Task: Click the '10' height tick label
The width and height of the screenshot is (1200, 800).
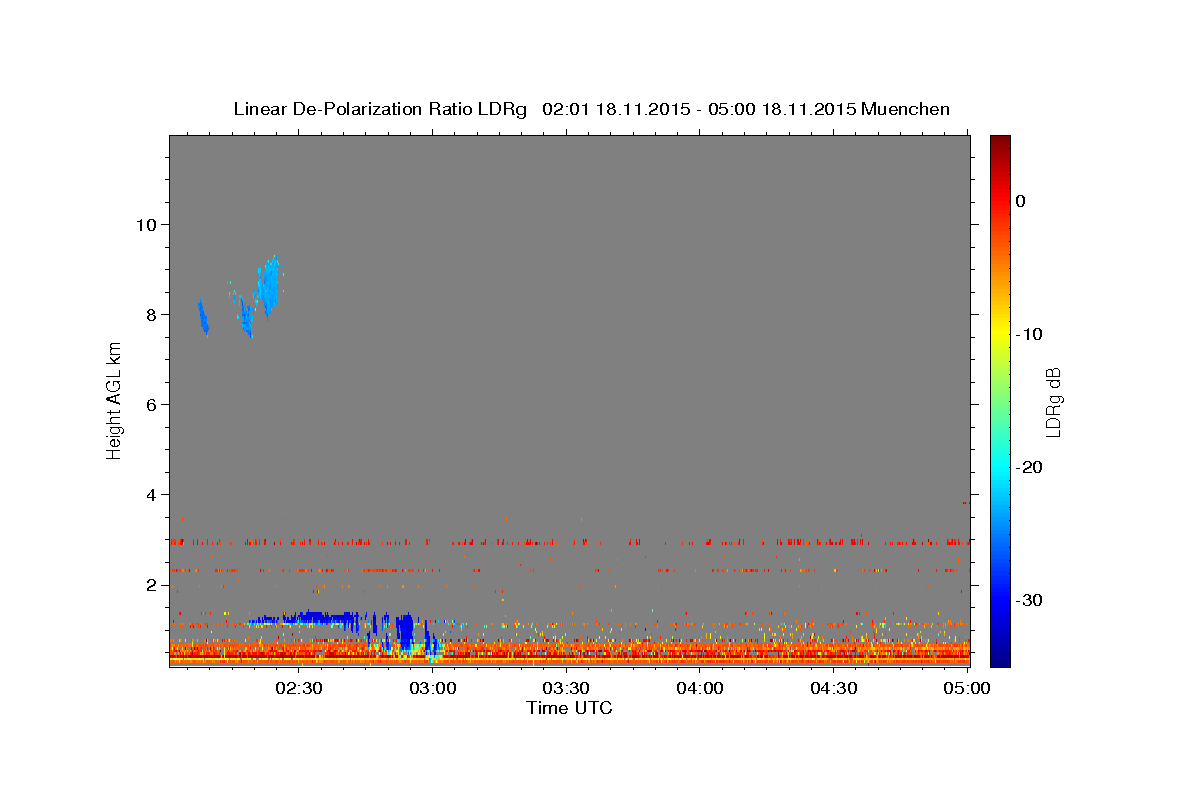Action: (145, 224)
